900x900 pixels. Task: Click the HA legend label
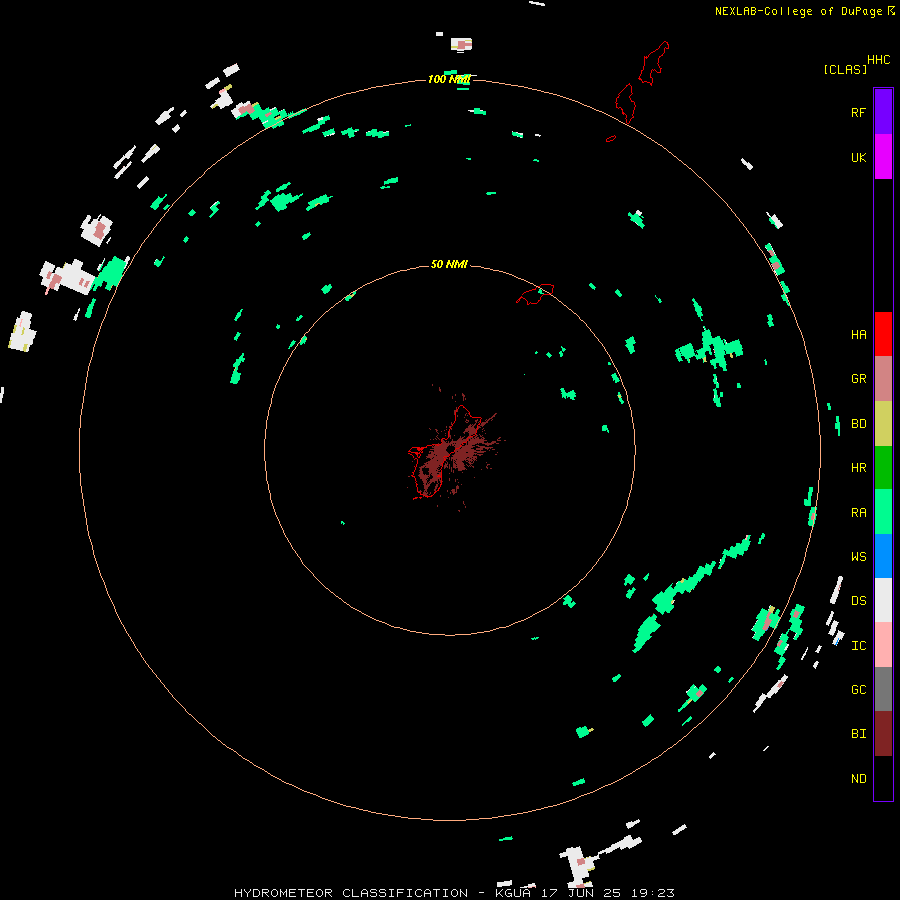click(x=858, y=334)
